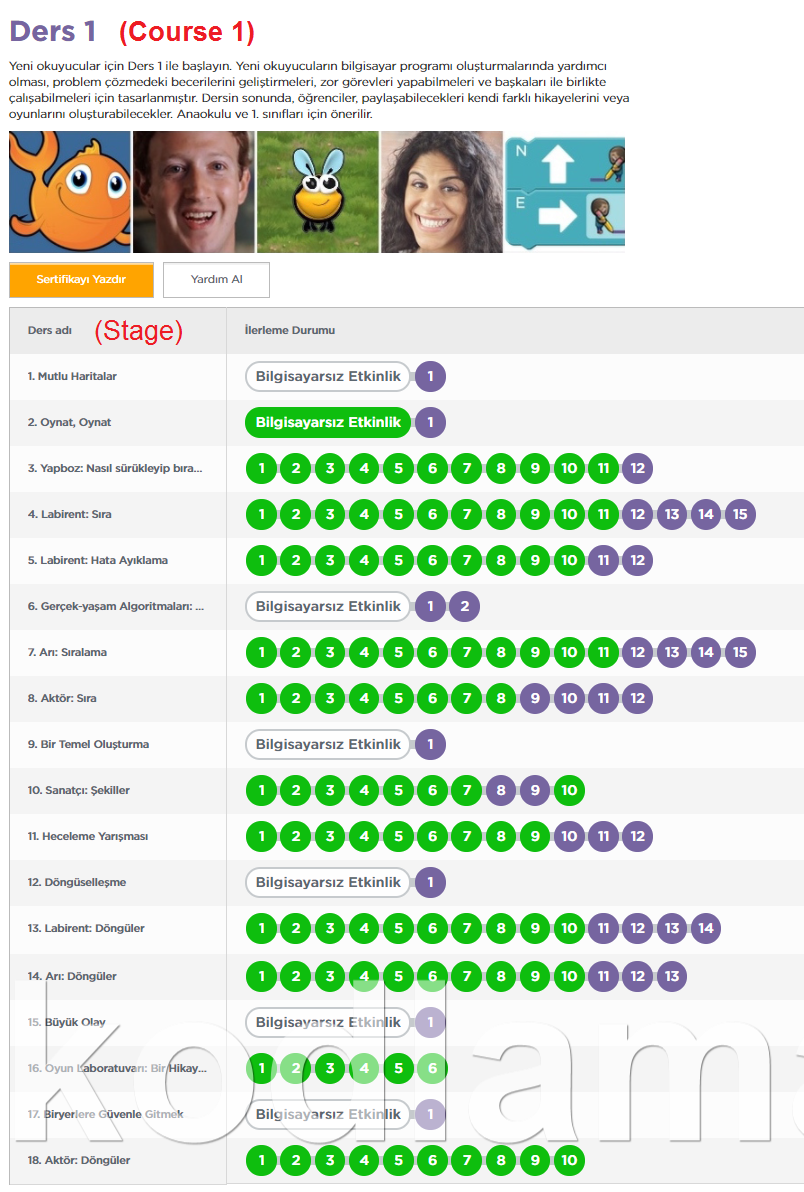Open Bilgisayarsız Etkinlik for Bir Temel Oluşturma
The width and height of the screenshot is (804, 1192).
328,744
